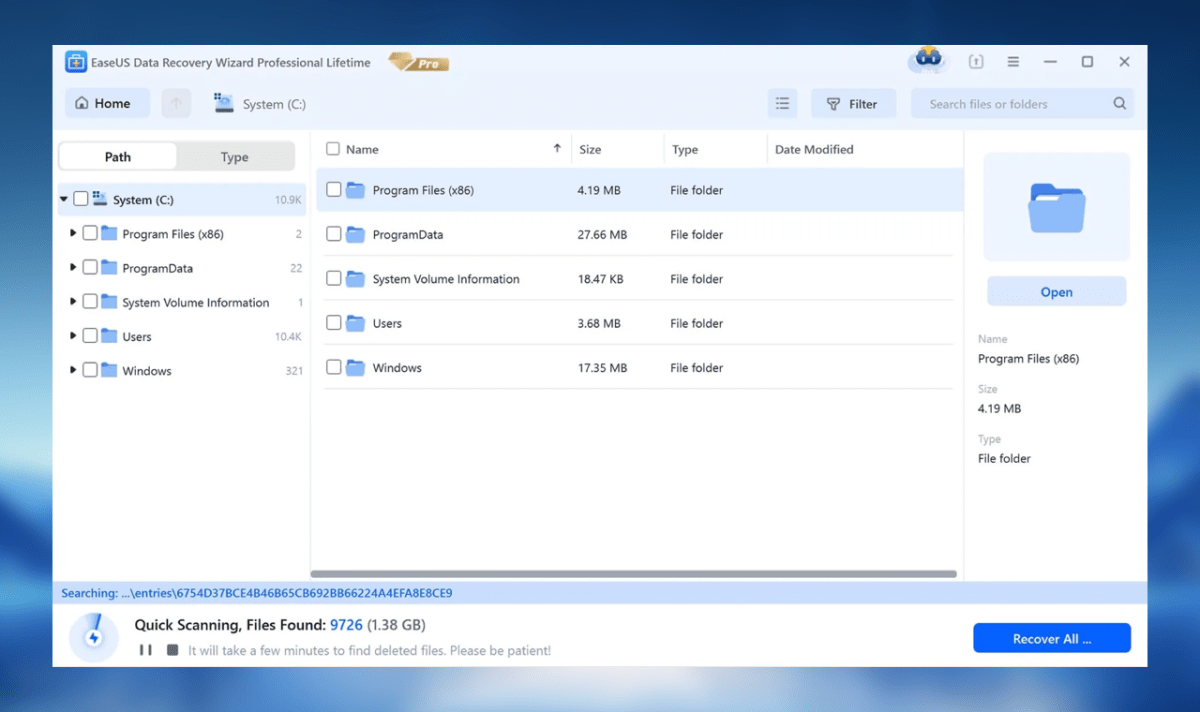Click the 9726 files found count
Image resolution: width=1200 pixels, height=712 pixels.
(x=346, y=625)
